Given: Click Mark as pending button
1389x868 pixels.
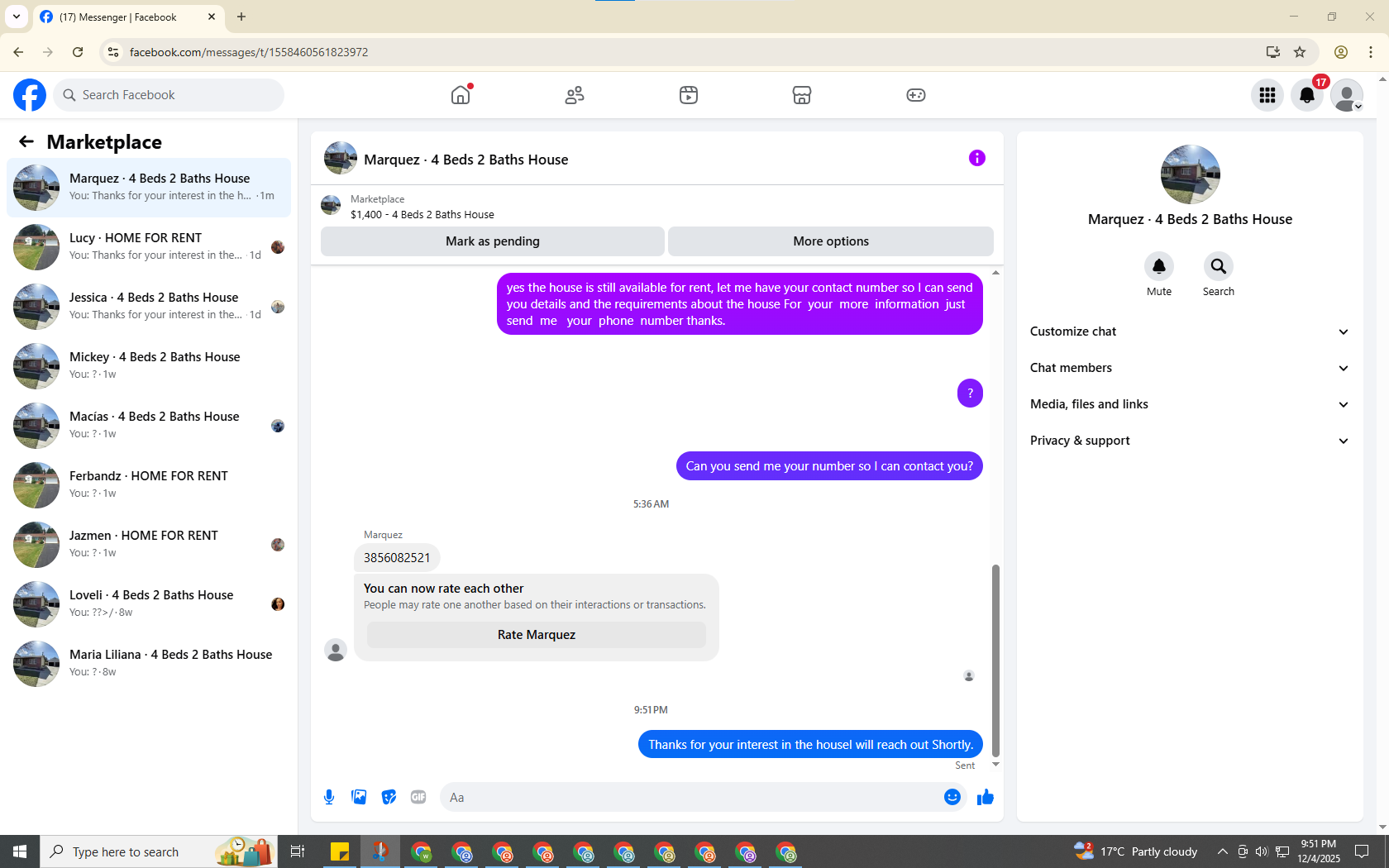Looking at the screenshot, I should click(493, 241).
